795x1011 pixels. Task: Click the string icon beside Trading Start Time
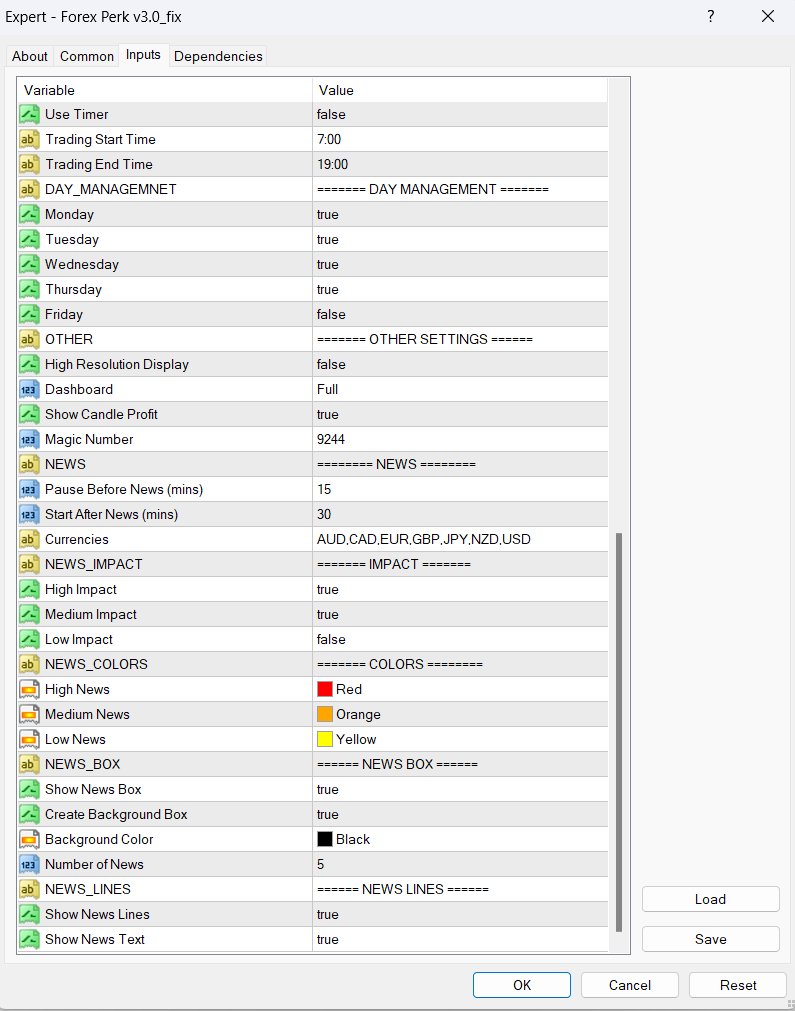(30, 139)
